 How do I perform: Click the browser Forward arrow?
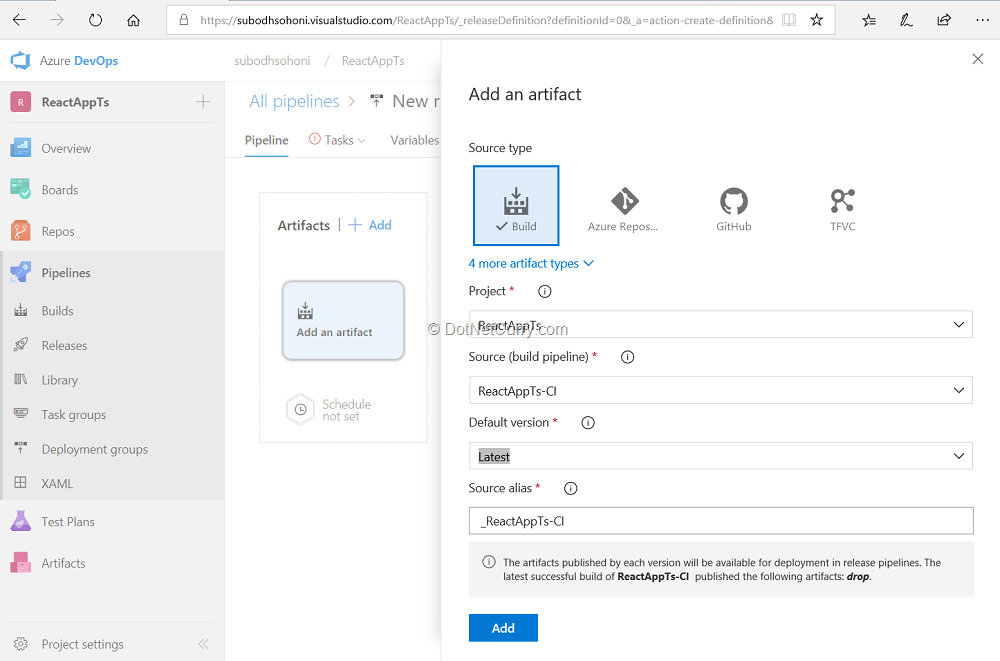pos(57,20)
